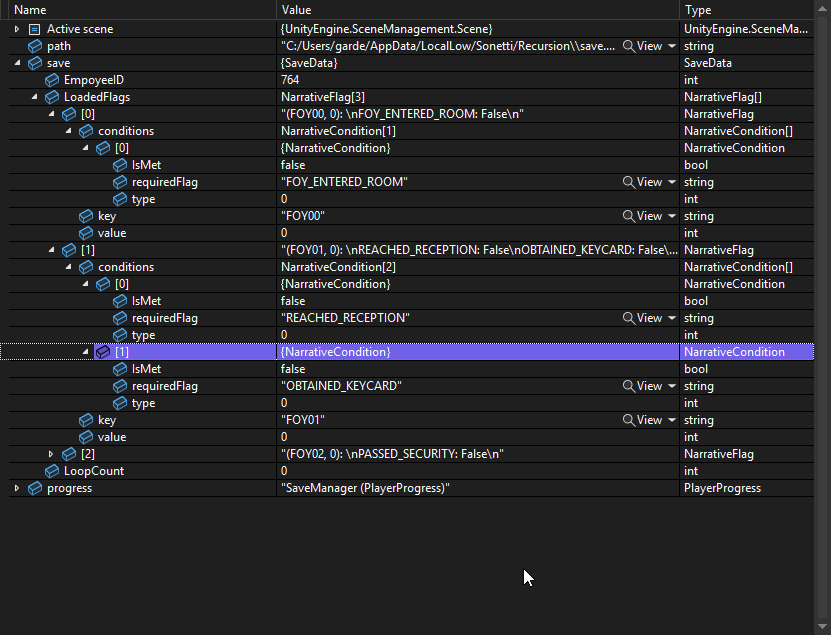
Task: Click the vertical scrollbar up arrow
Action: click(823, 6)
